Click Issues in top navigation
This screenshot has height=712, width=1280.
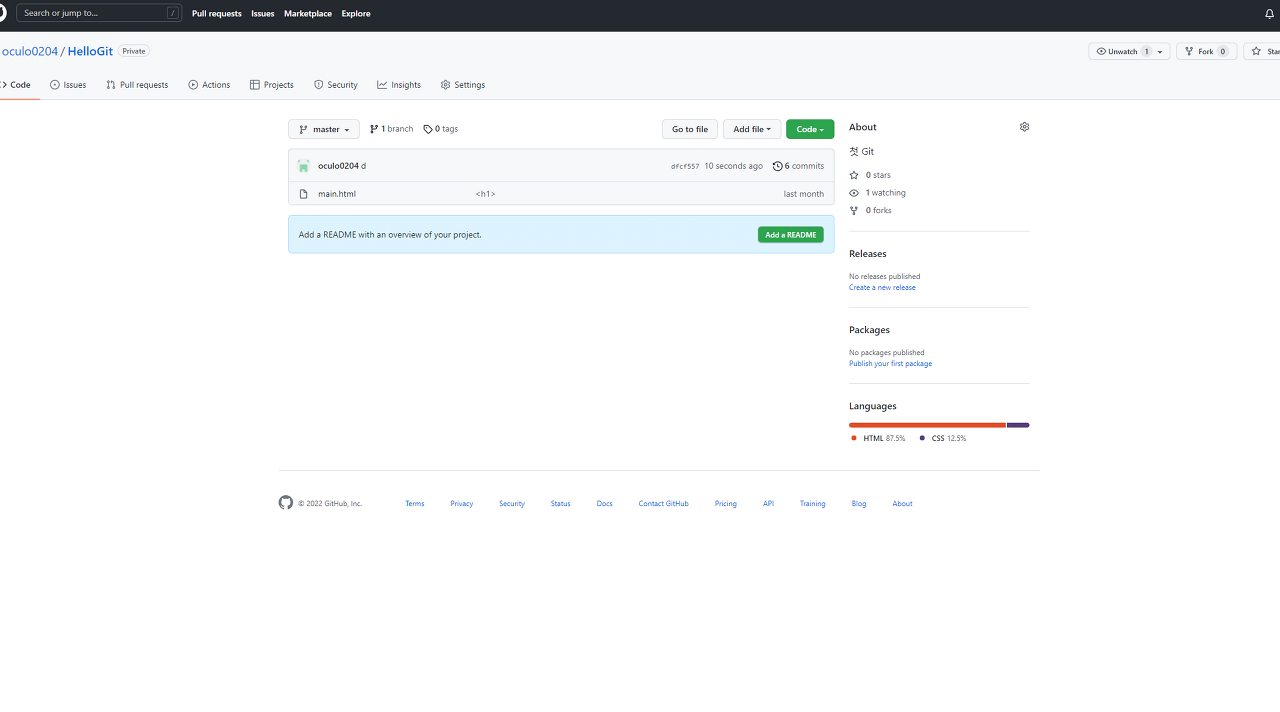point(263,14)
